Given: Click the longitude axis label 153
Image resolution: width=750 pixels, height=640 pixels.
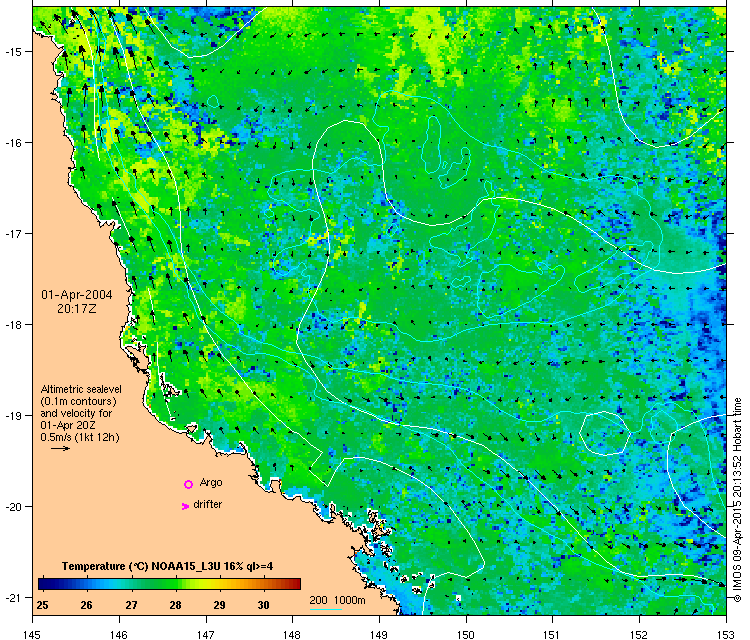Looking at the screenshot, I should coord(726,635).
